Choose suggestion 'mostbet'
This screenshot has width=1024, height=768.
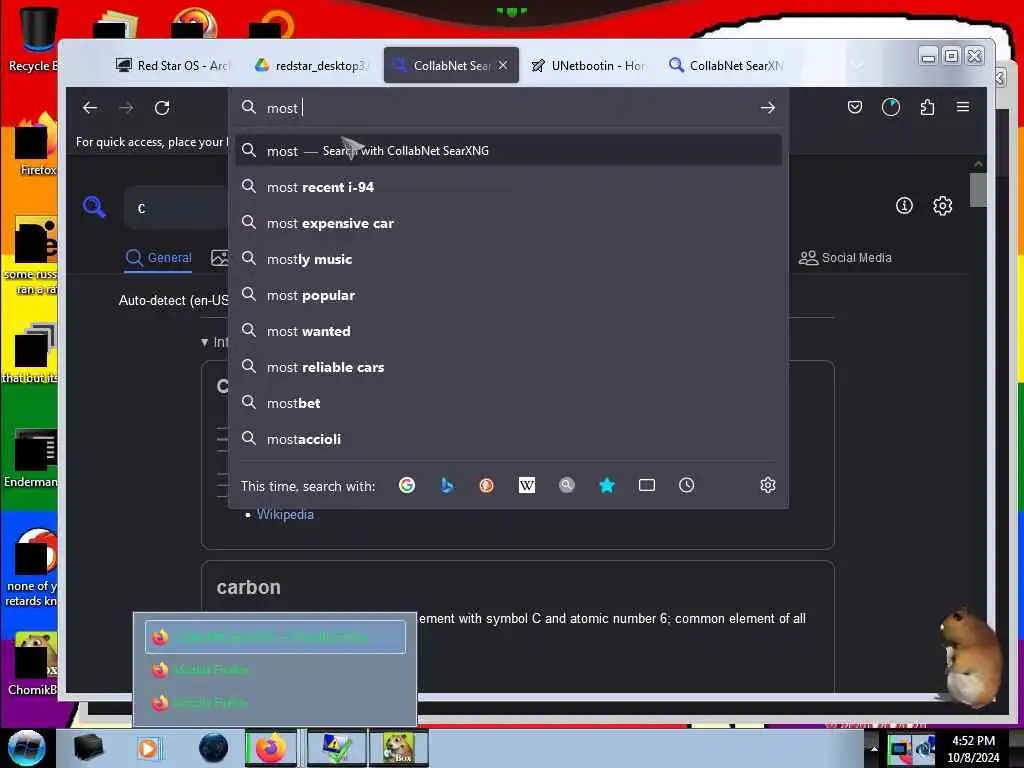508,403
